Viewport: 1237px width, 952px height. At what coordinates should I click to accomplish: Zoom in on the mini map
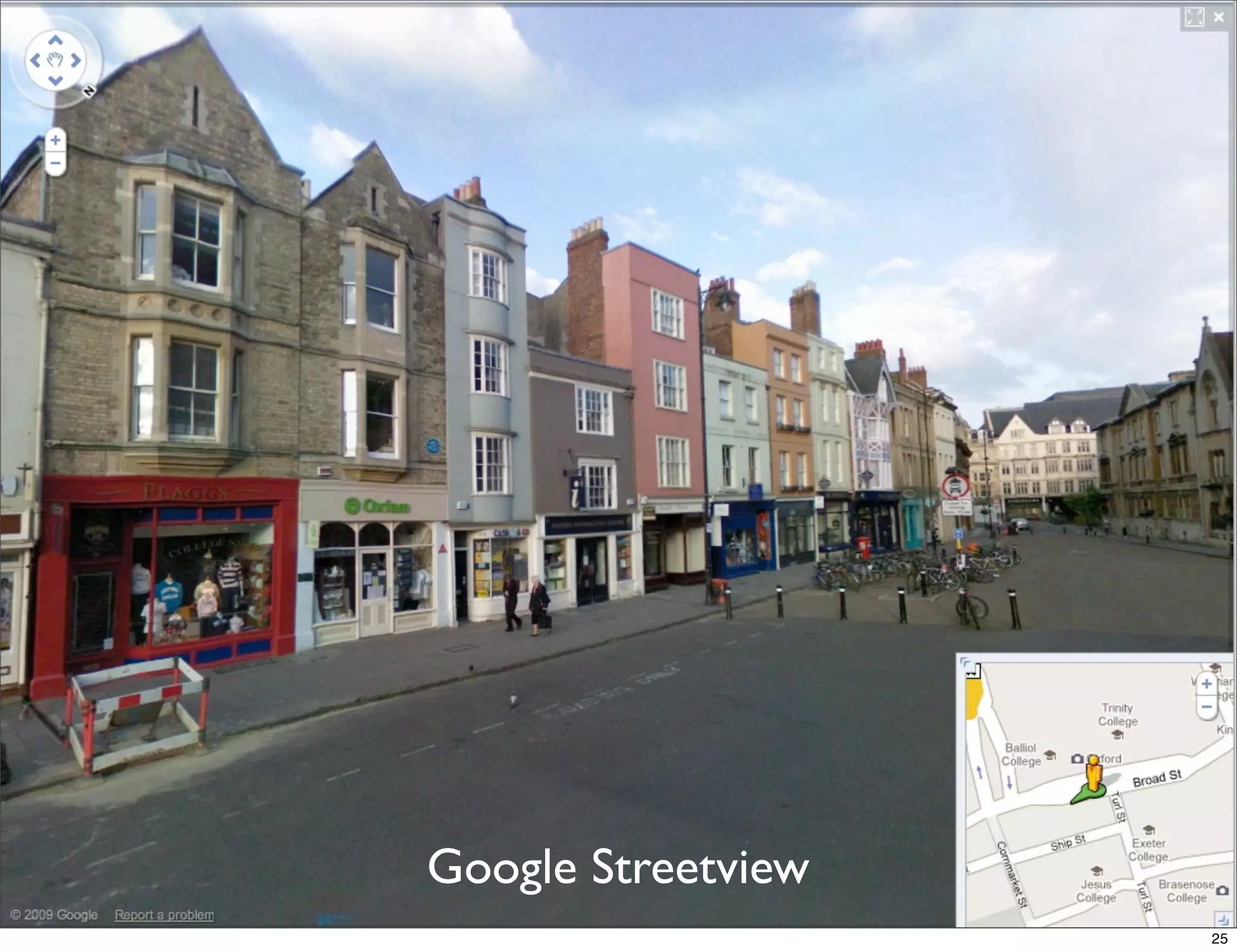1206,683
